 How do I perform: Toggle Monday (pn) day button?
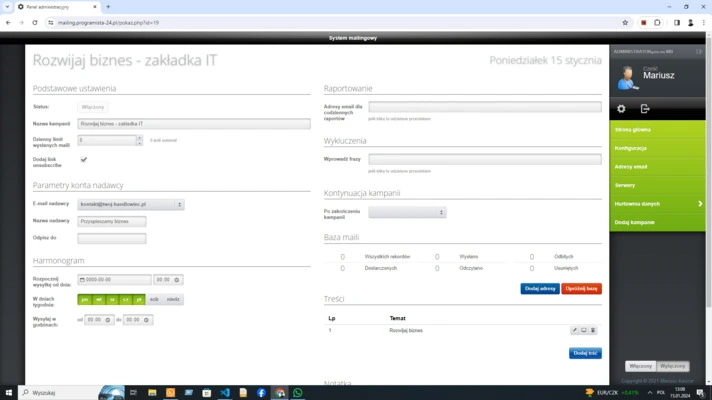pos(84,299)
